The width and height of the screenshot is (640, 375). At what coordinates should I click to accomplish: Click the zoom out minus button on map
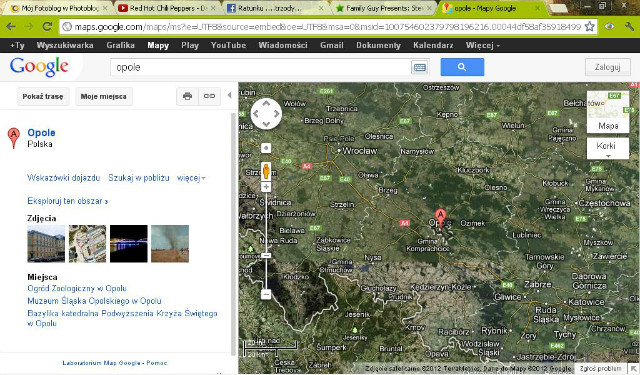click(266, 294)
